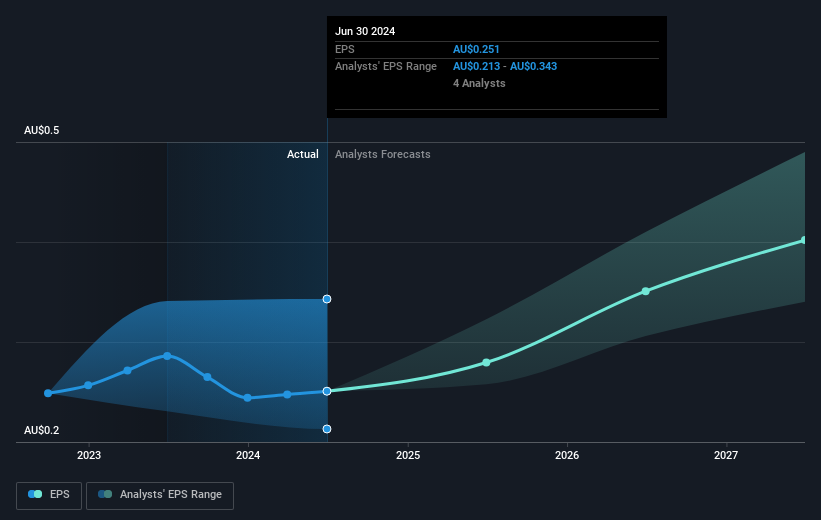Screen dimensions: 821x520
Task: Click the 2027 x-axis label
Action: [x=726, y=455]
